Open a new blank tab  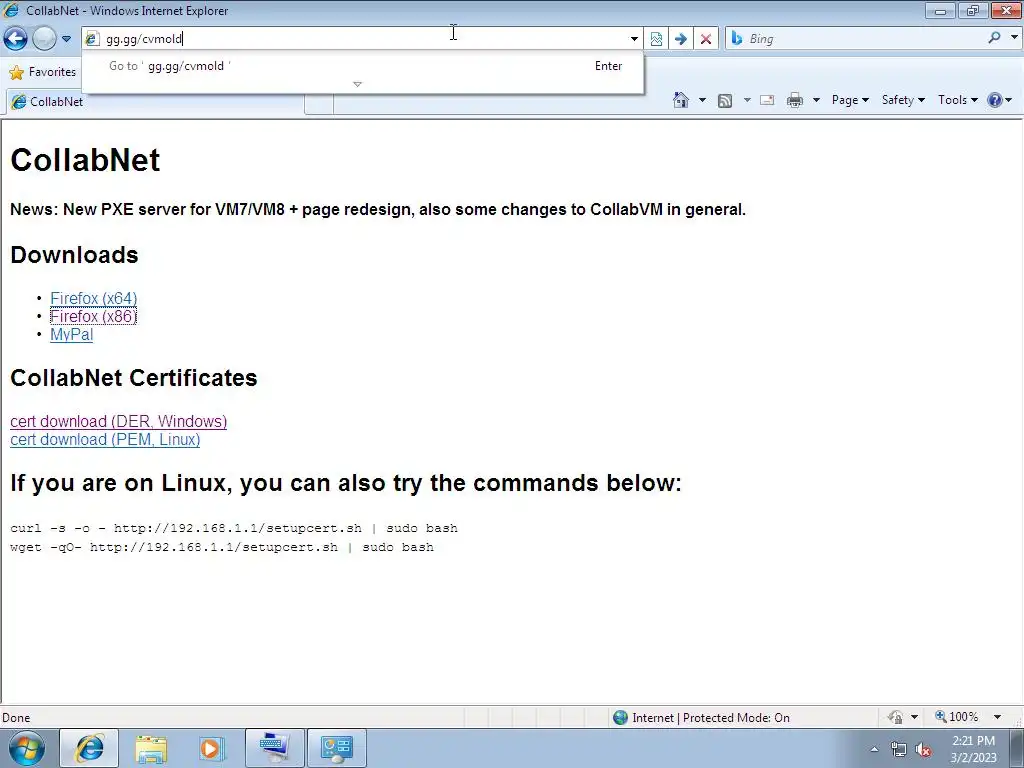[319, 103]
